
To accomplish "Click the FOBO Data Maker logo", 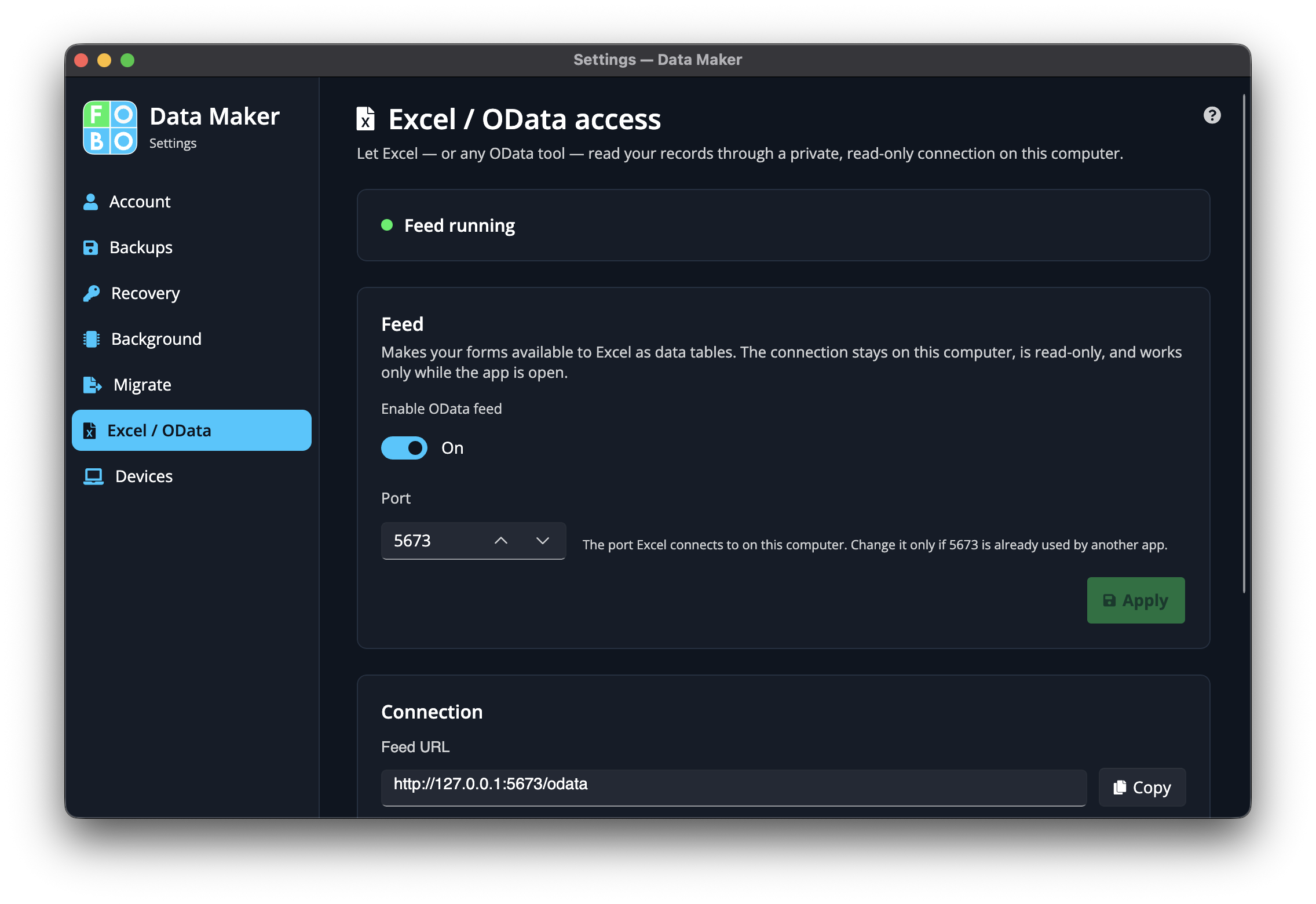I will point(110,127).
